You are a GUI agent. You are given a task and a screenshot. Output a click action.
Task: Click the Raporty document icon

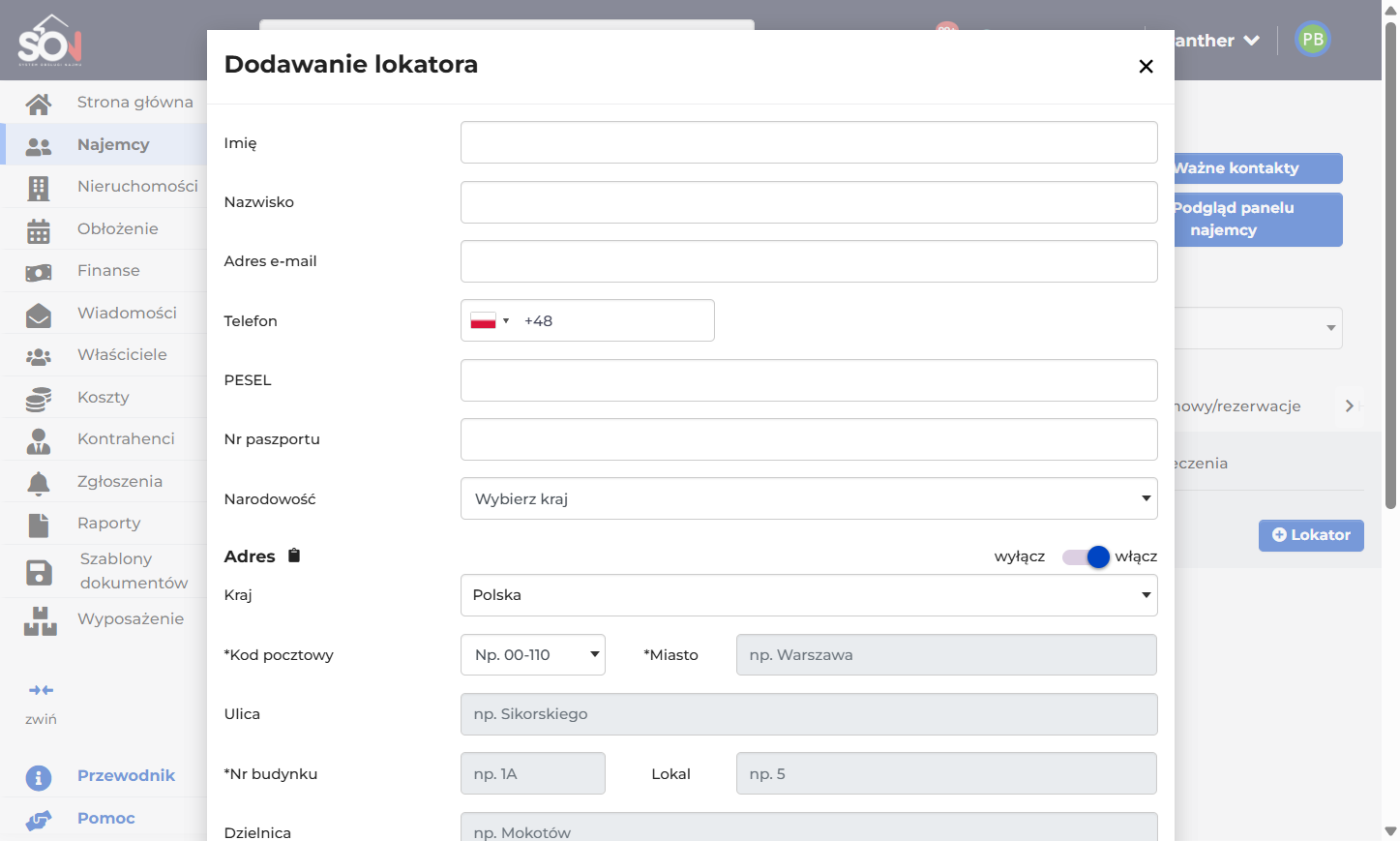pyautogui.click(x=39, y=526)
